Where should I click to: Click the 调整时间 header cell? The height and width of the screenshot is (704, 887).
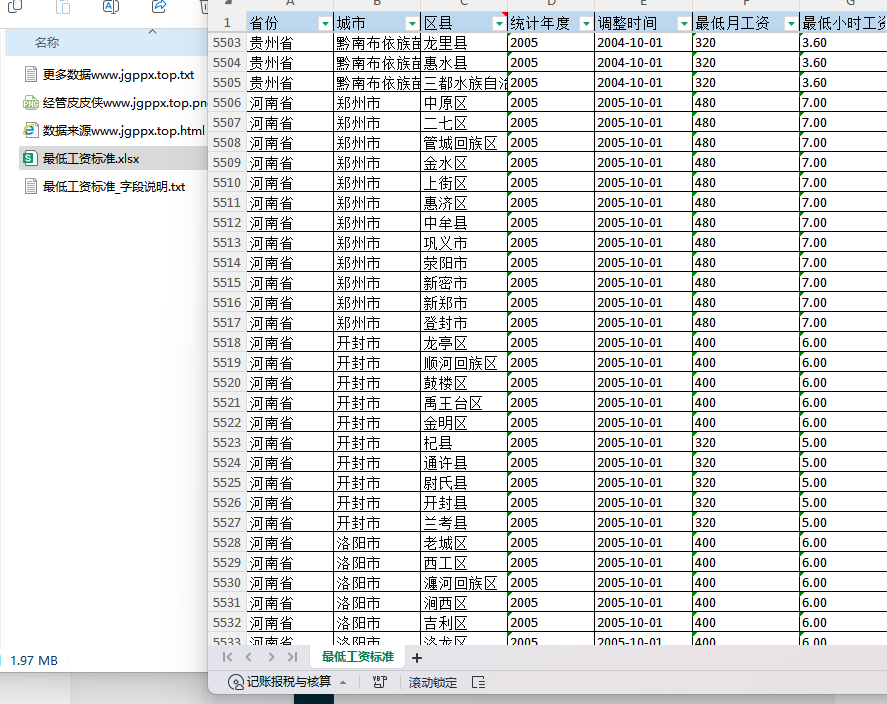click(643, 23)
